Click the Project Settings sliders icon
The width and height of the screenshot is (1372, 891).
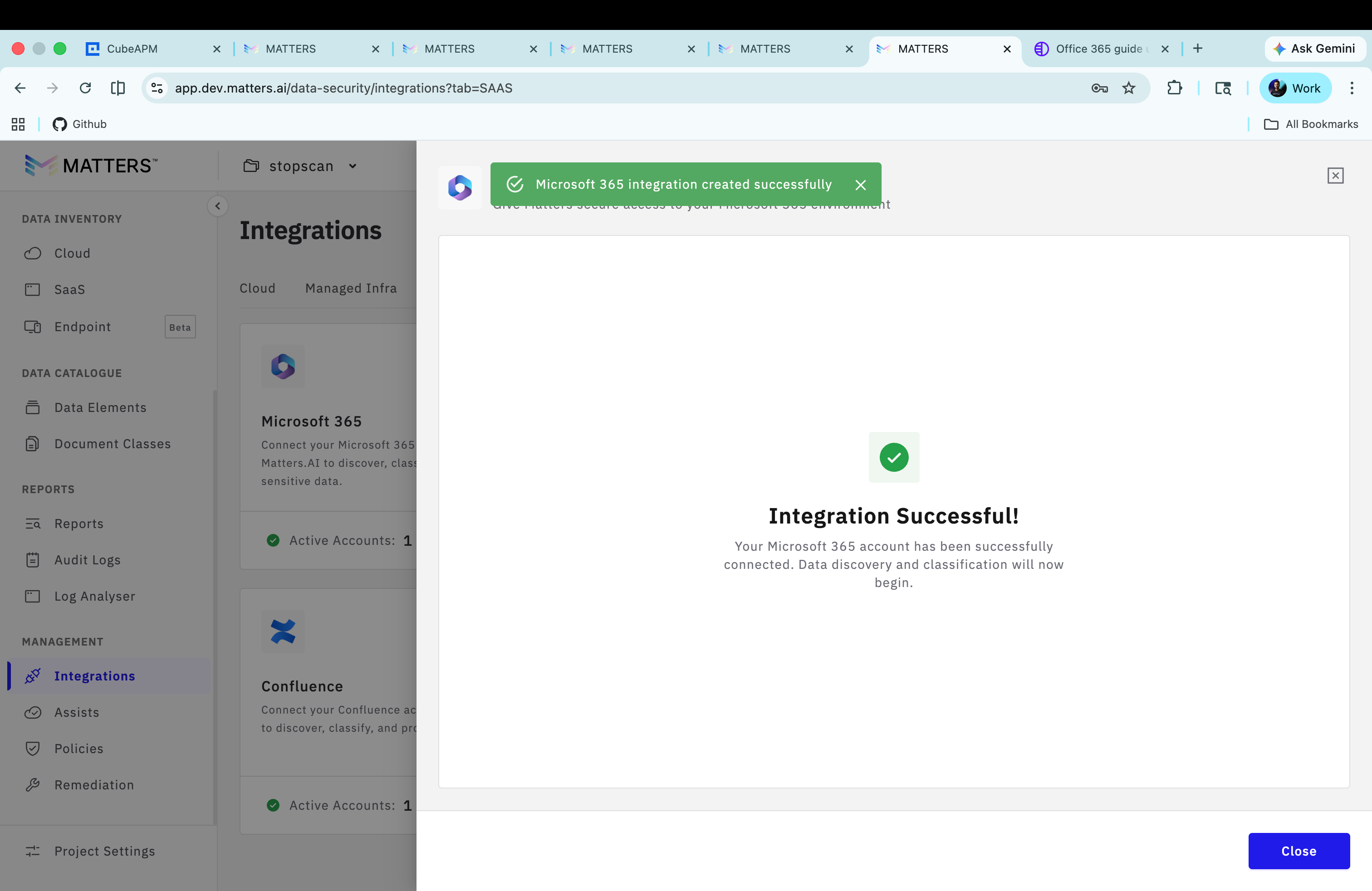(33, 851)
